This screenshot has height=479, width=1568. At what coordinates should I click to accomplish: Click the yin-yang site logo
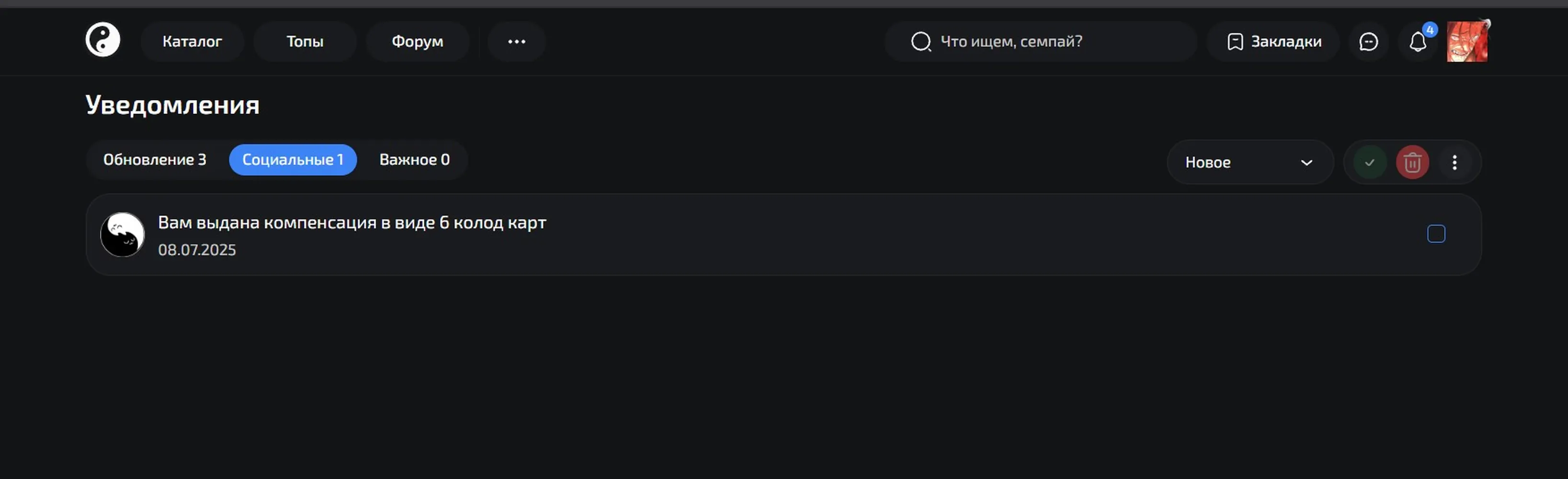[102, 40]
